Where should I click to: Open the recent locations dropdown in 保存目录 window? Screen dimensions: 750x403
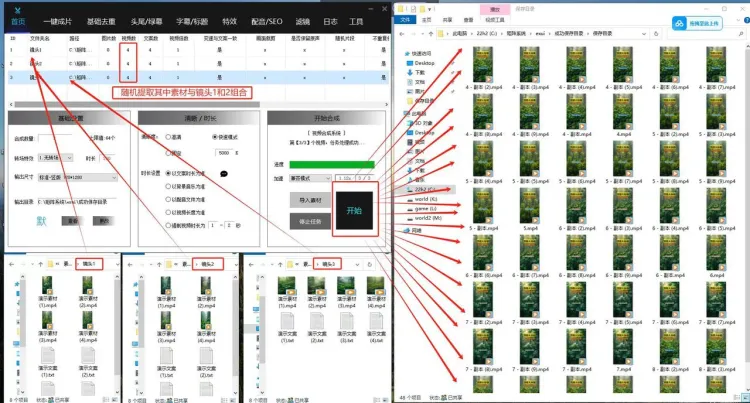click(x=423, y=34)
